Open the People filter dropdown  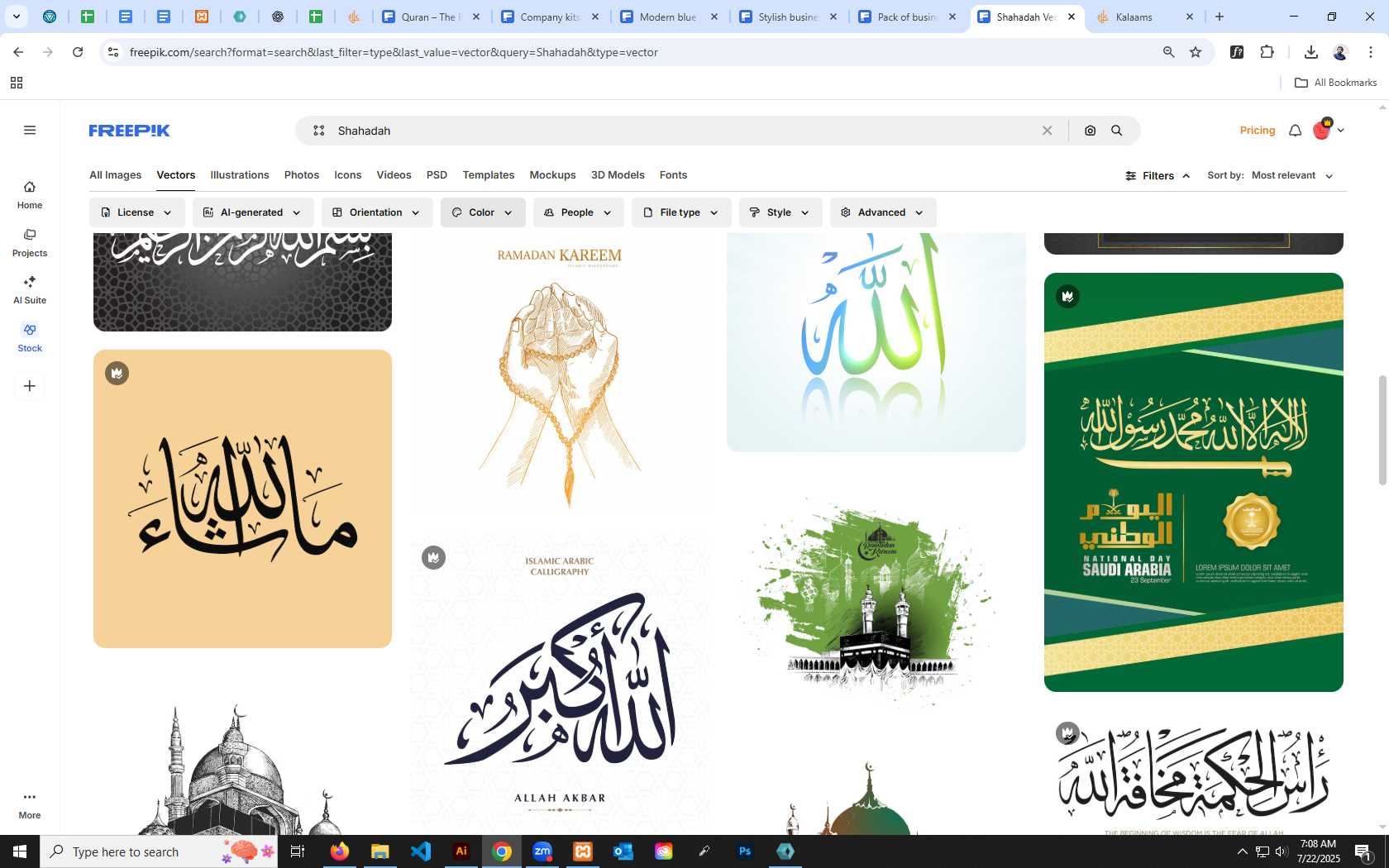click(x=578, y=212)
